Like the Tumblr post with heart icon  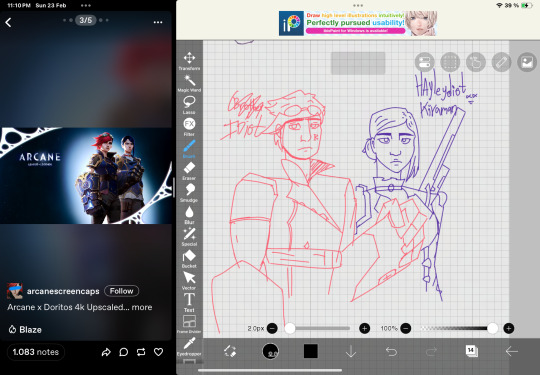pyautogui.click(x=158, y=352)
